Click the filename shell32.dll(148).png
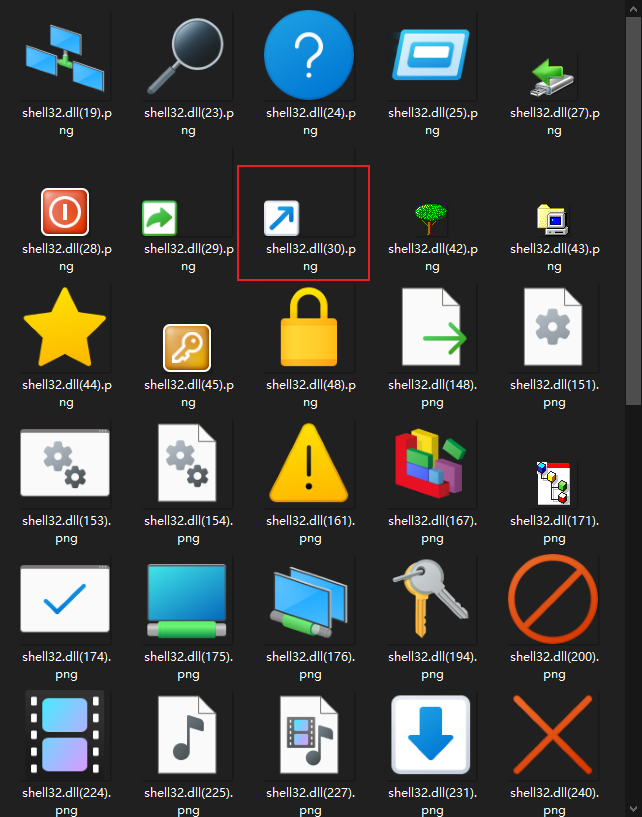The image size is (642, 817). [433, 393]
